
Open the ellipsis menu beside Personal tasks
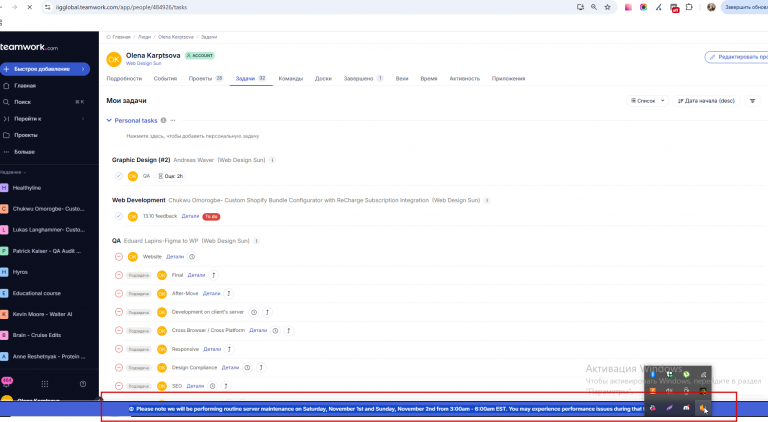pos(173,120)
